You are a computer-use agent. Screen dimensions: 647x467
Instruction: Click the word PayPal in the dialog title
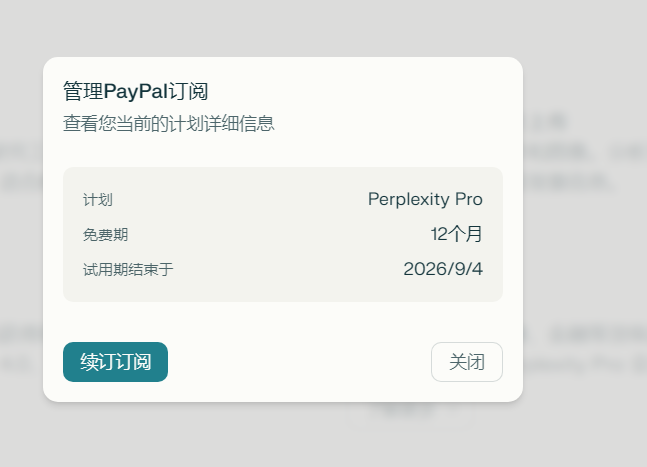[136, 91]
